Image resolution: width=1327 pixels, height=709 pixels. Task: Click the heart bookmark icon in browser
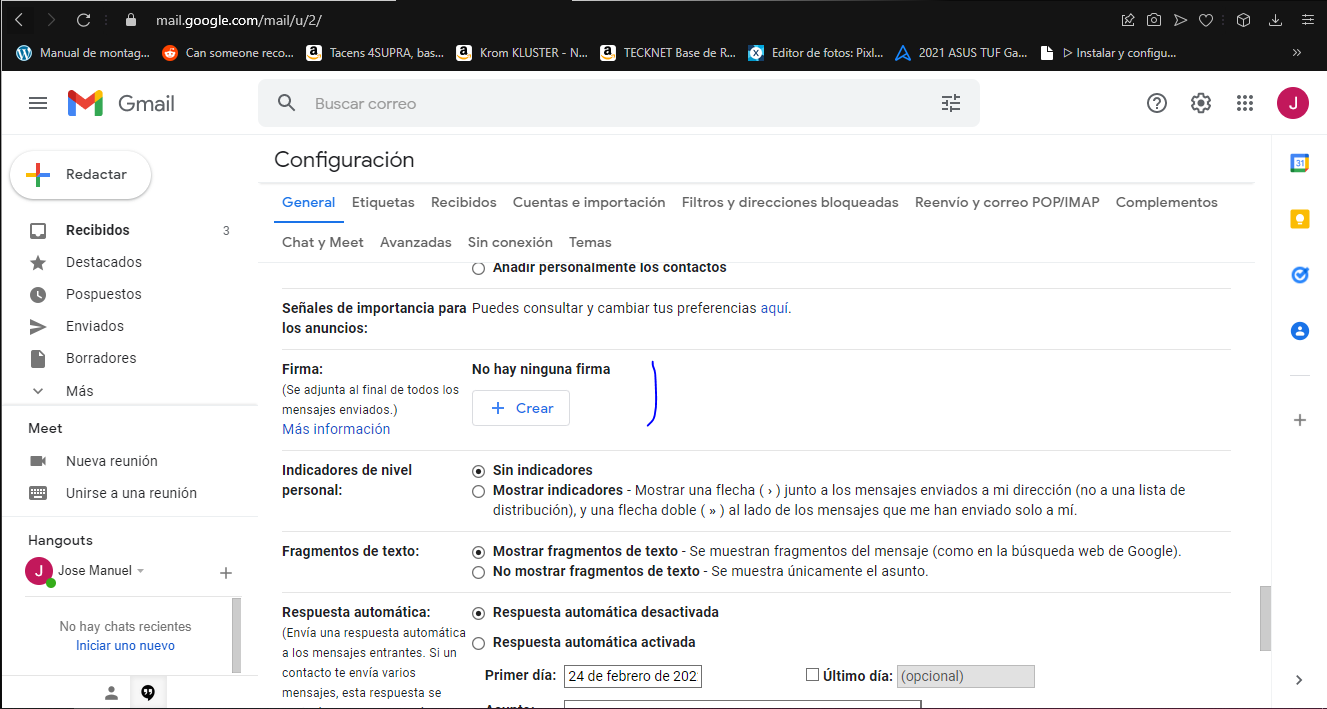[1207, 20]
